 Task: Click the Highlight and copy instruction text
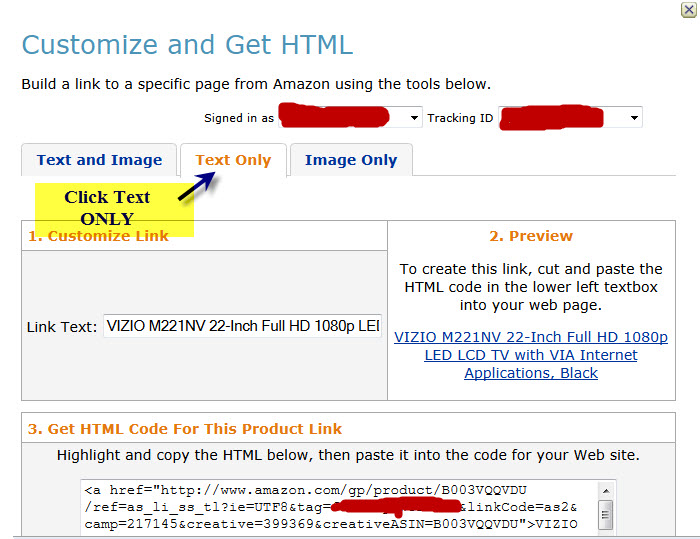pos(348,455)
